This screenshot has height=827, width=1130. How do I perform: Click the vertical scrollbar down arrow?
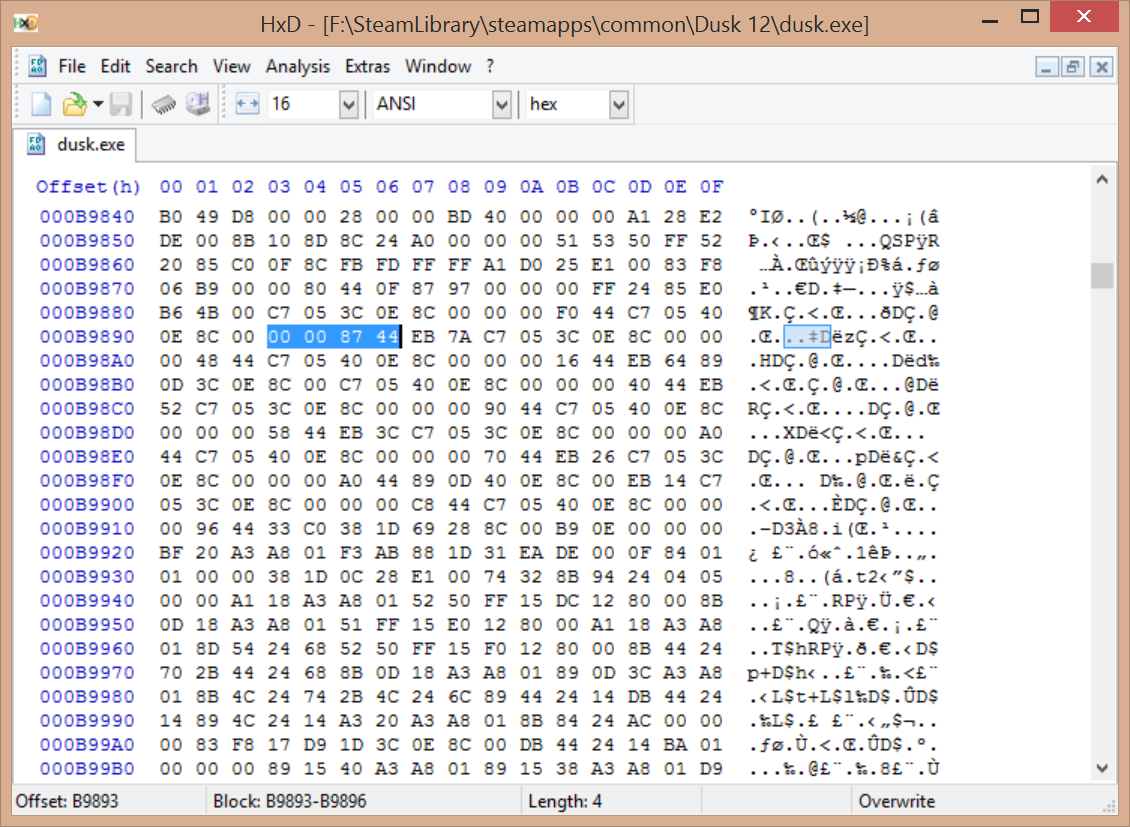1102,767
